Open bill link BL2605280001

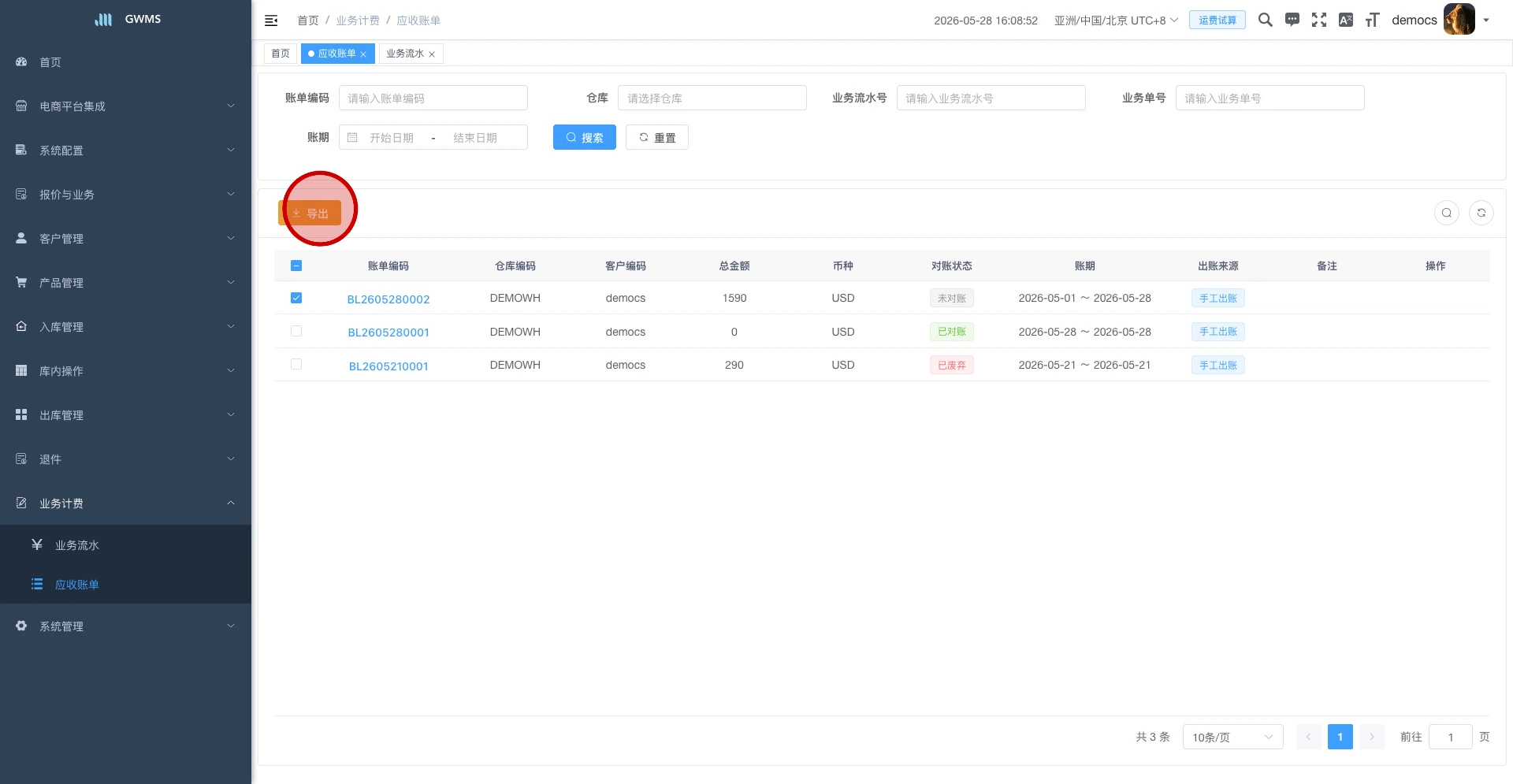coord(388,333)
